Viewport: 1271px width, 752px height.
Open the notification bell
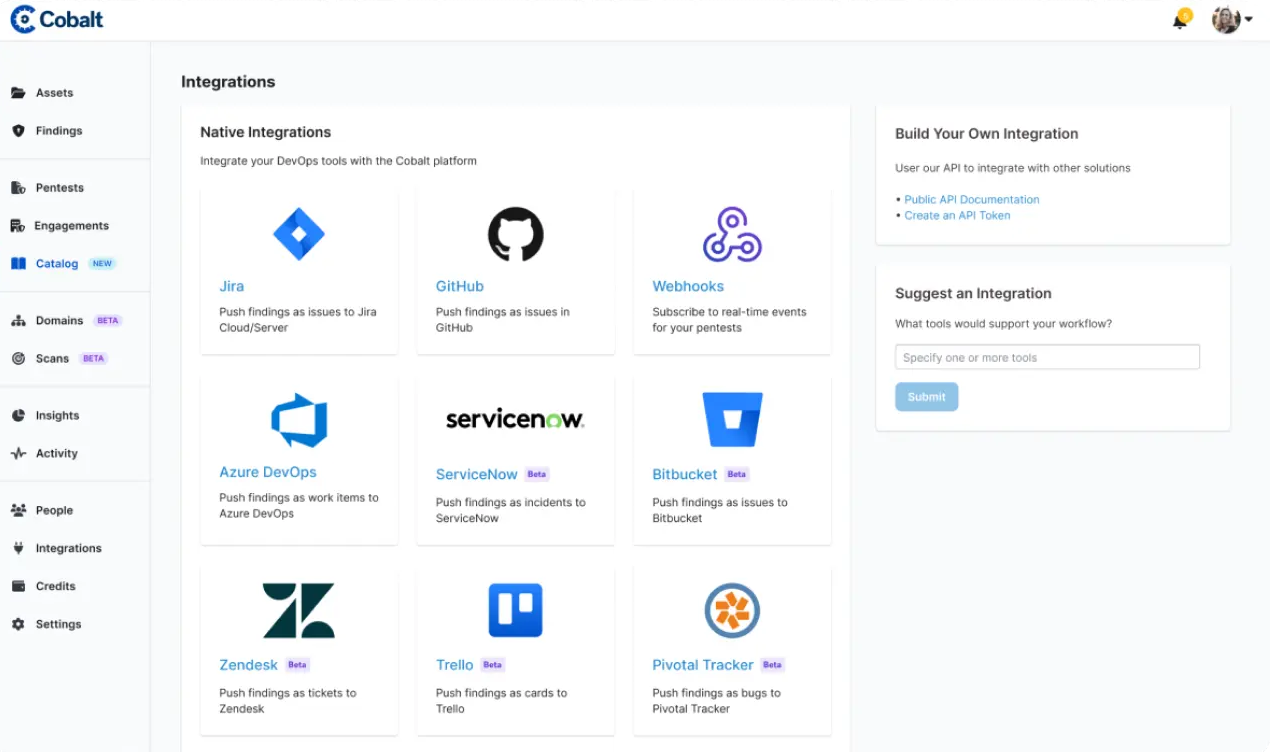1181,18
